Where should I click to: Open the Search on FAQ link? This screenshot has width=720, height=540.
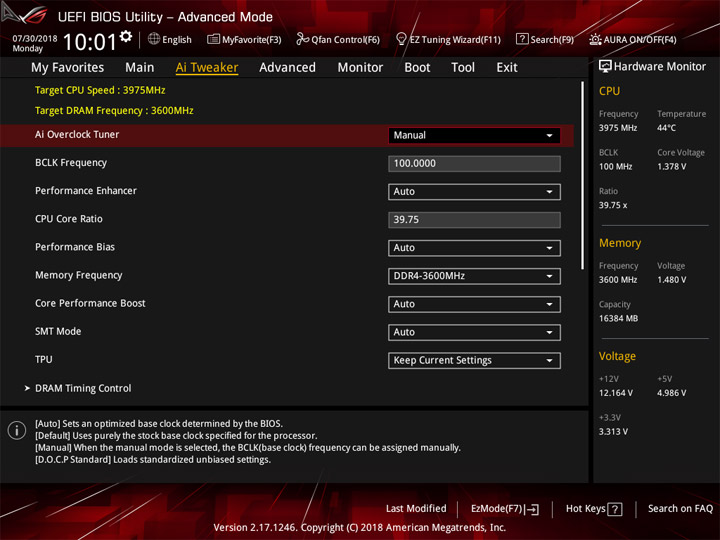click(x=681, y=508)
